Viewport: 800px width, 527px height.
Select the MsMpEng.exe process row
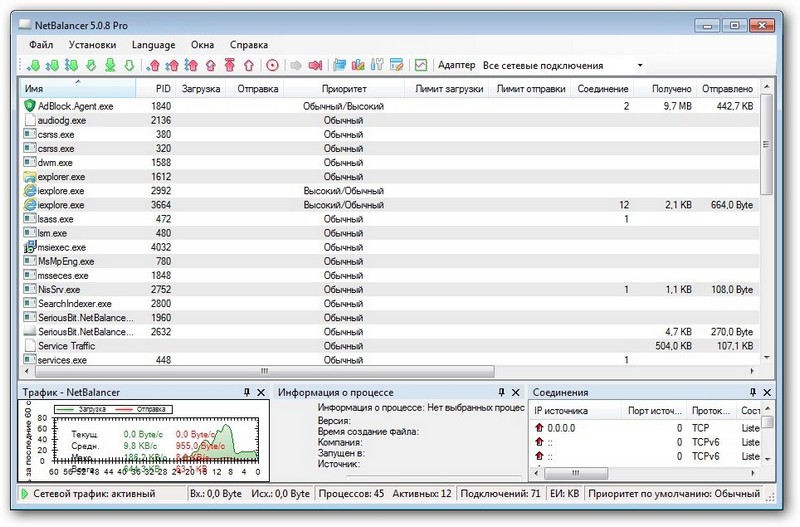coord(390,261)
